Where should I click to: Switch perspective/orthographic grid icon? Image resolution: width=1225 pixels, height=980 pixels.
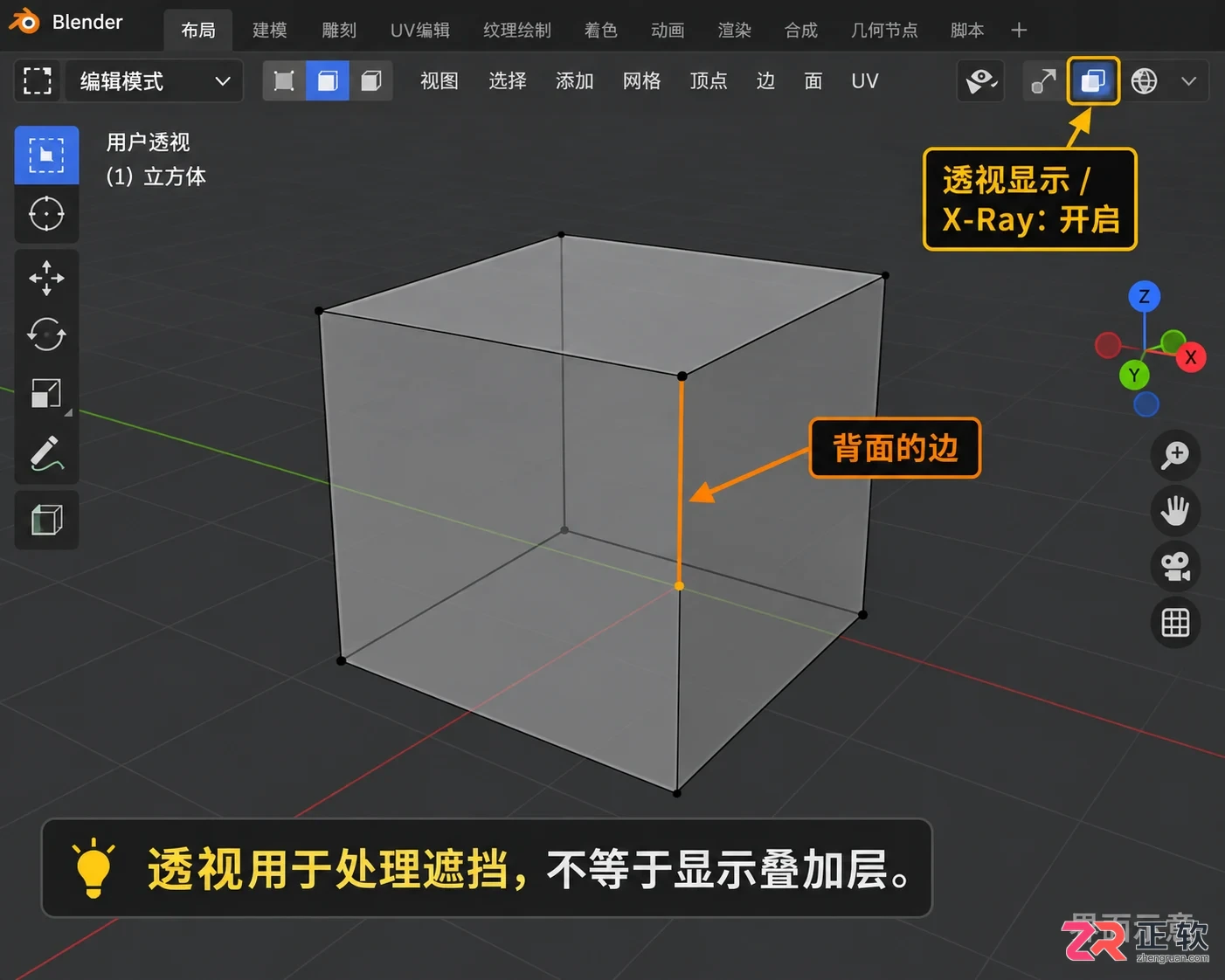click(x=1175, y=623)
